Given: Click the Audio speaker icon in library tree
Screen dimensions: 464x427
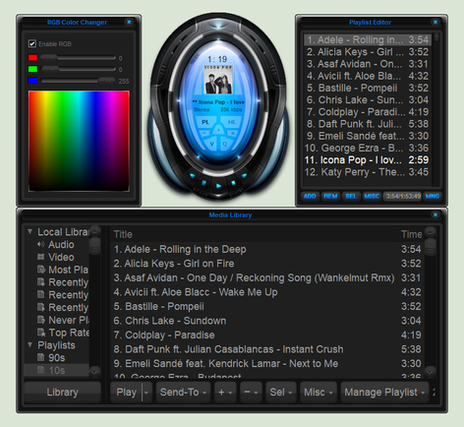Looking at the screenshot, I should (x=41, y=244).
